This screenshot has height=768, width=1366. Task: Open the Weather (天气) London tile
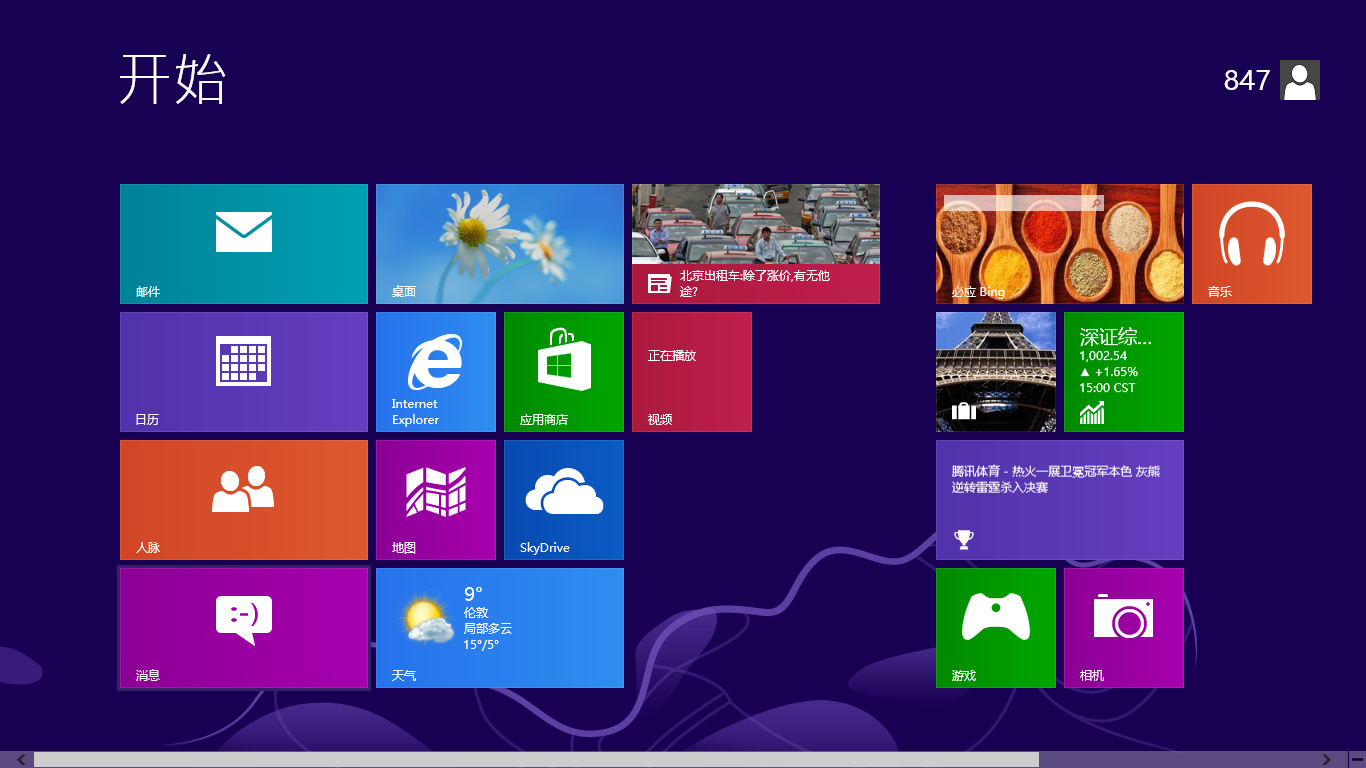coord(499,627)
